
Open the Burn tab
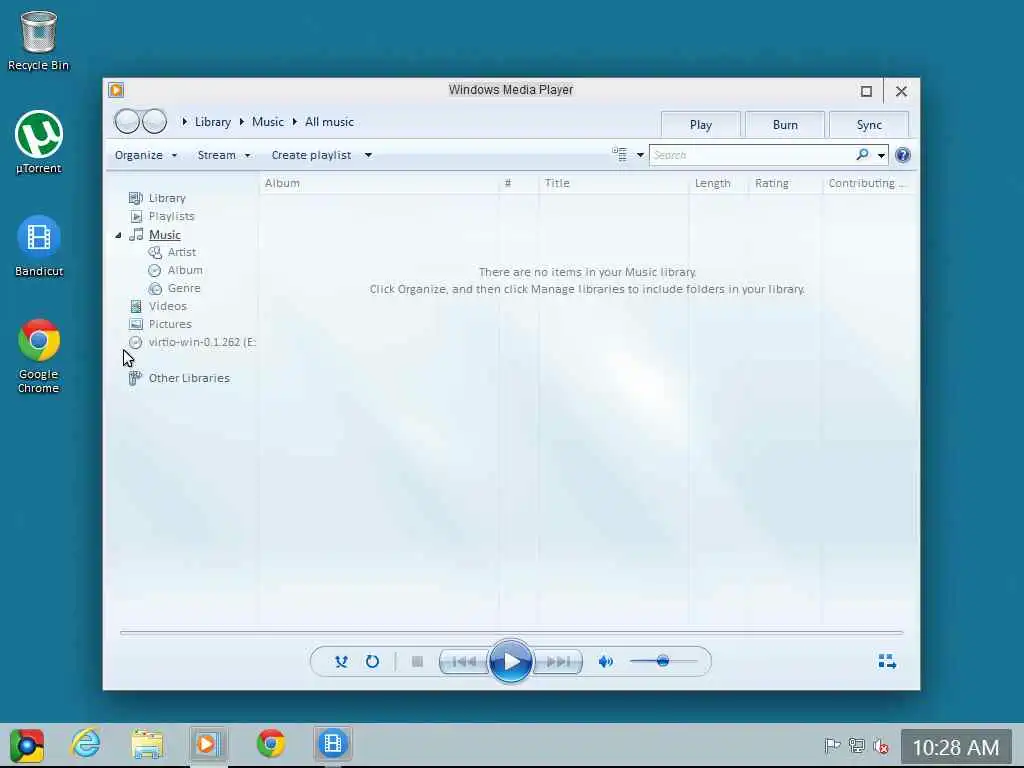785,125
